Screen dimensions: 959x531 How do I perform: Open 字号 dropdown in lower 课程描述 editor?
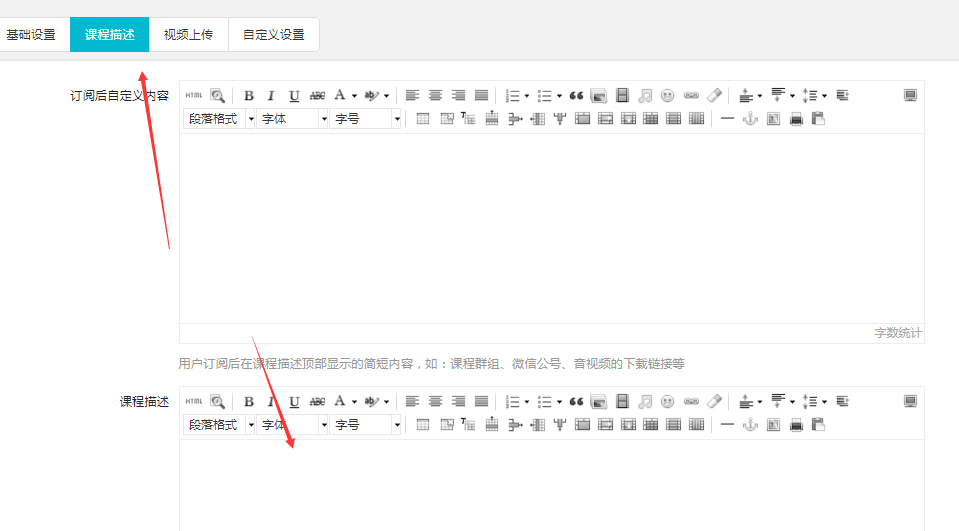pos(366,425)
